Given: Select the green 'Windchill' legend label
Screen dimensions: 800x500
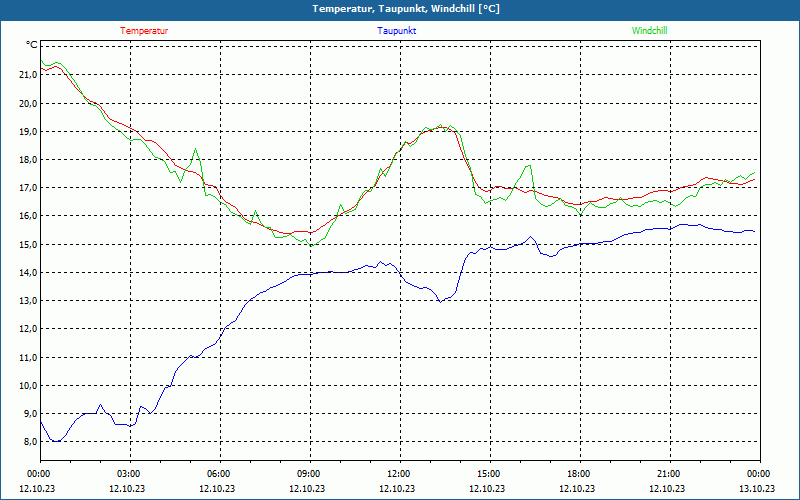Looking at the screenshot, I should tap(649, 31).
